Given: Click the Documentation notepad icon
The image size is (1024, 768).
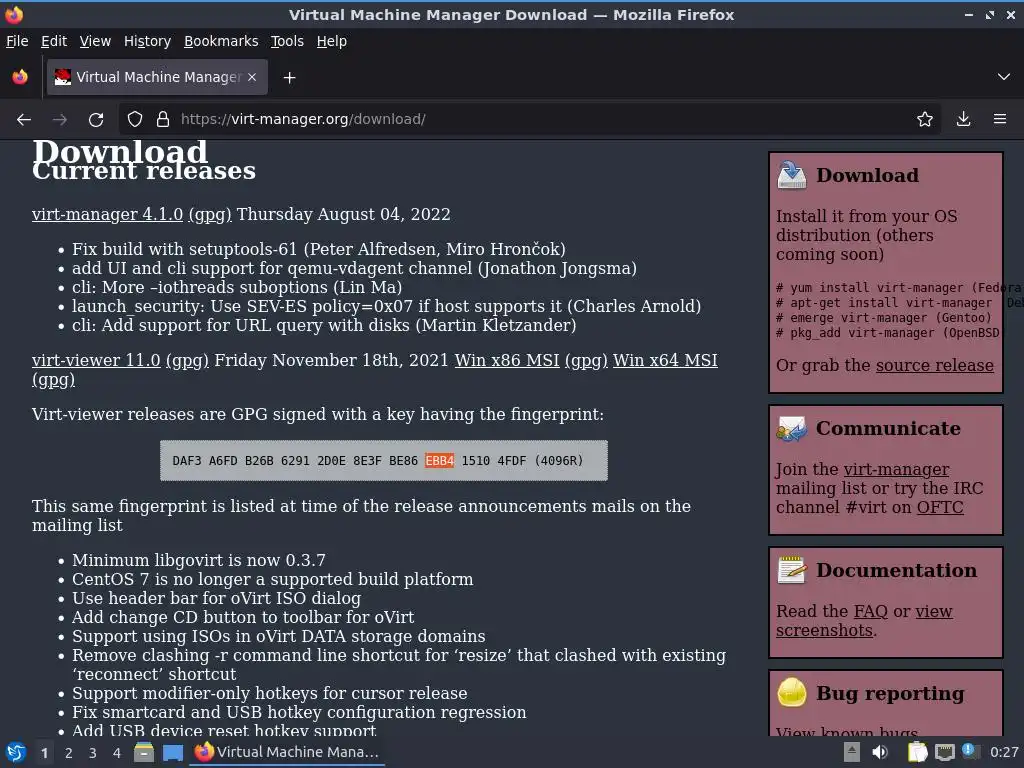Looking at the screenshot, I should tap(792, 570).
